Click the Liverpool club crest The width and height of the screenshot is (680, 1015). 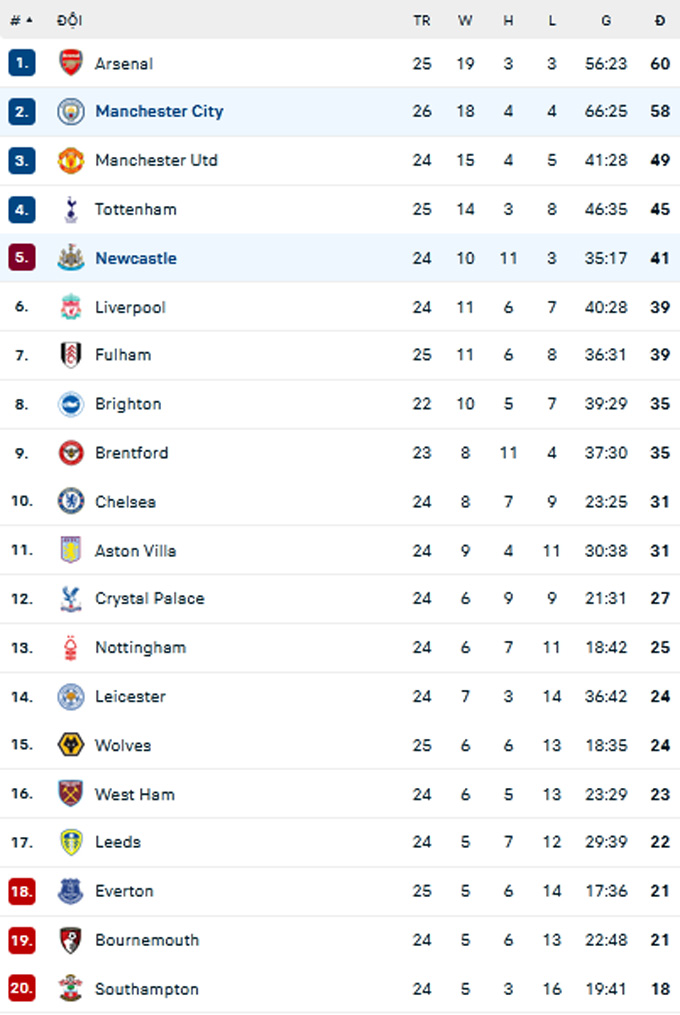[71, 307]
